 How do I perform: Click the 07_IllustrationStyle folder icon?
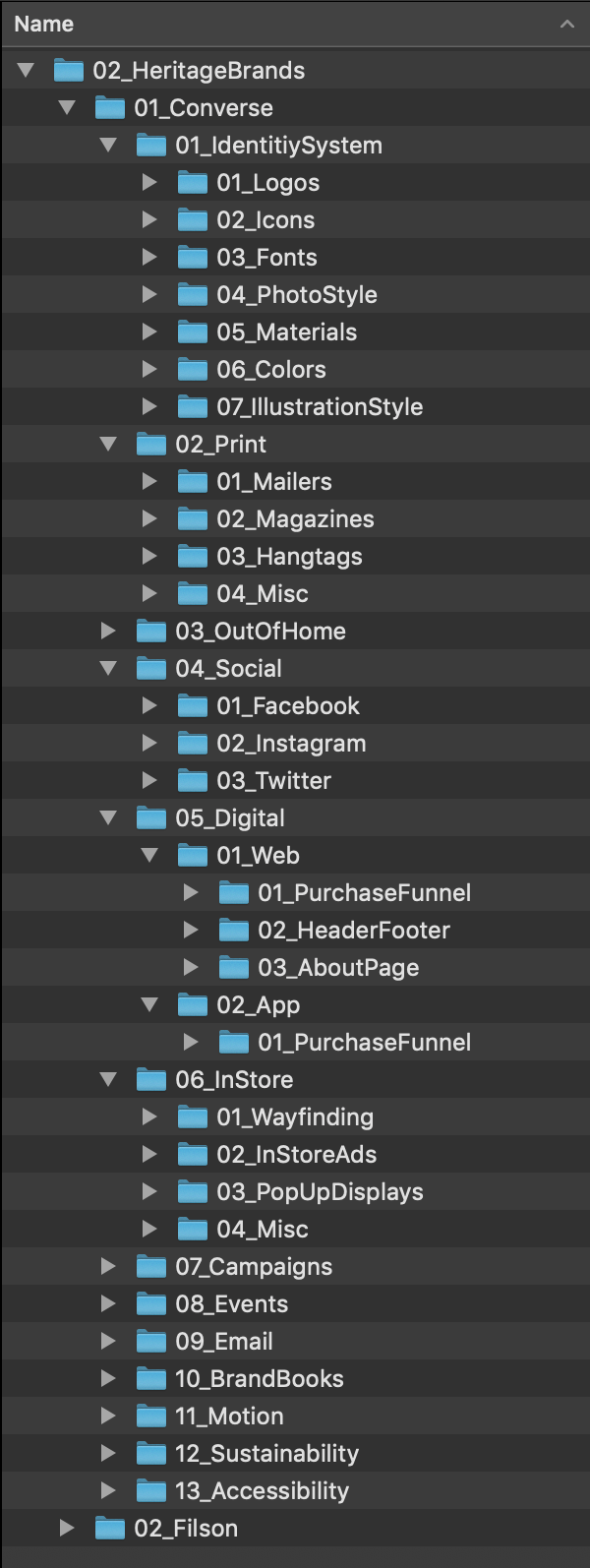pyautogui.click(x=193, y=406)
